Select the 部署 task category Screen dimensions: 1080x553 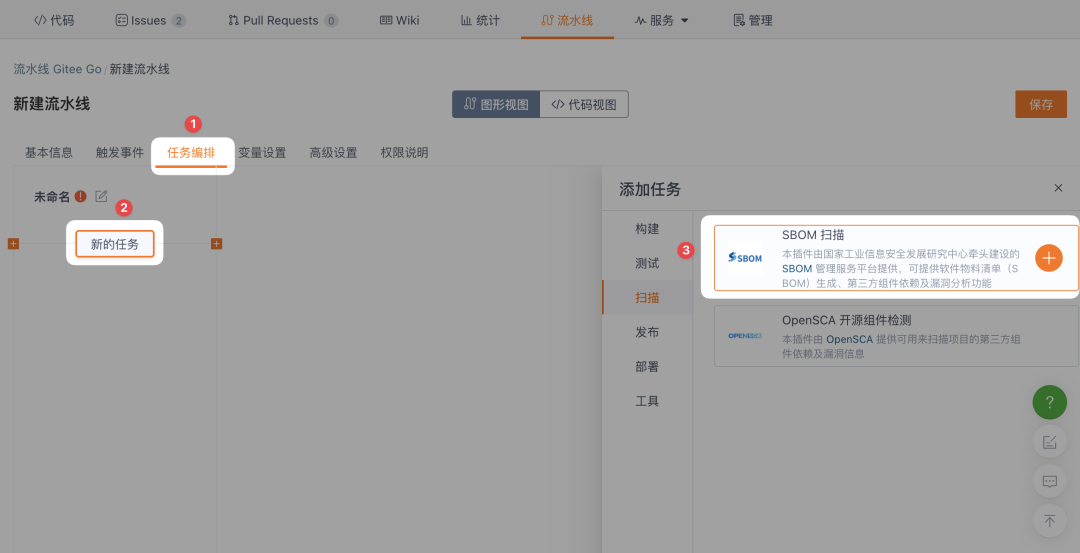(x=647, y=367)
